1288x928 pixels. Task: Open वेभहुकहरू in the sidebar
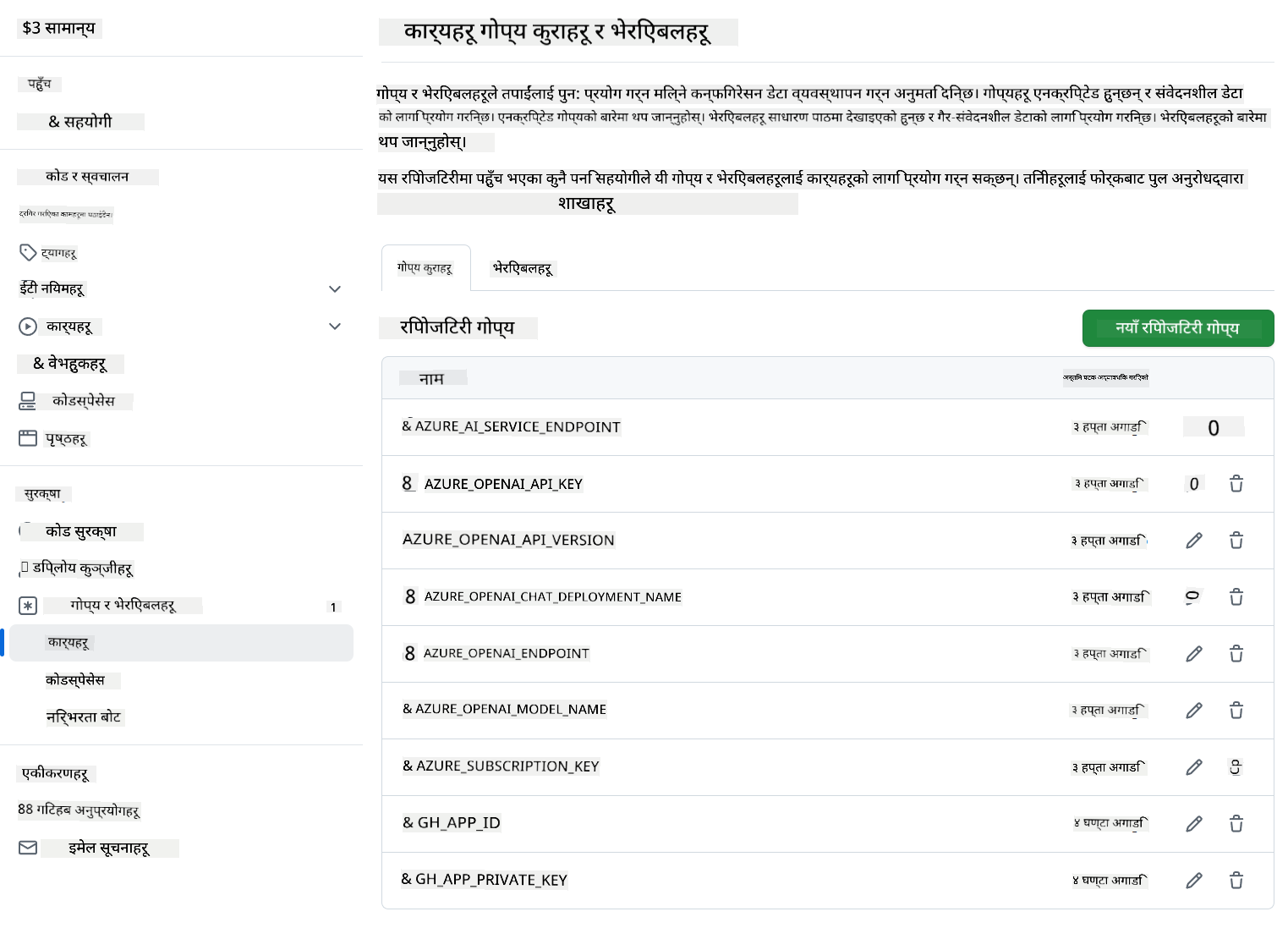point(70,364)
